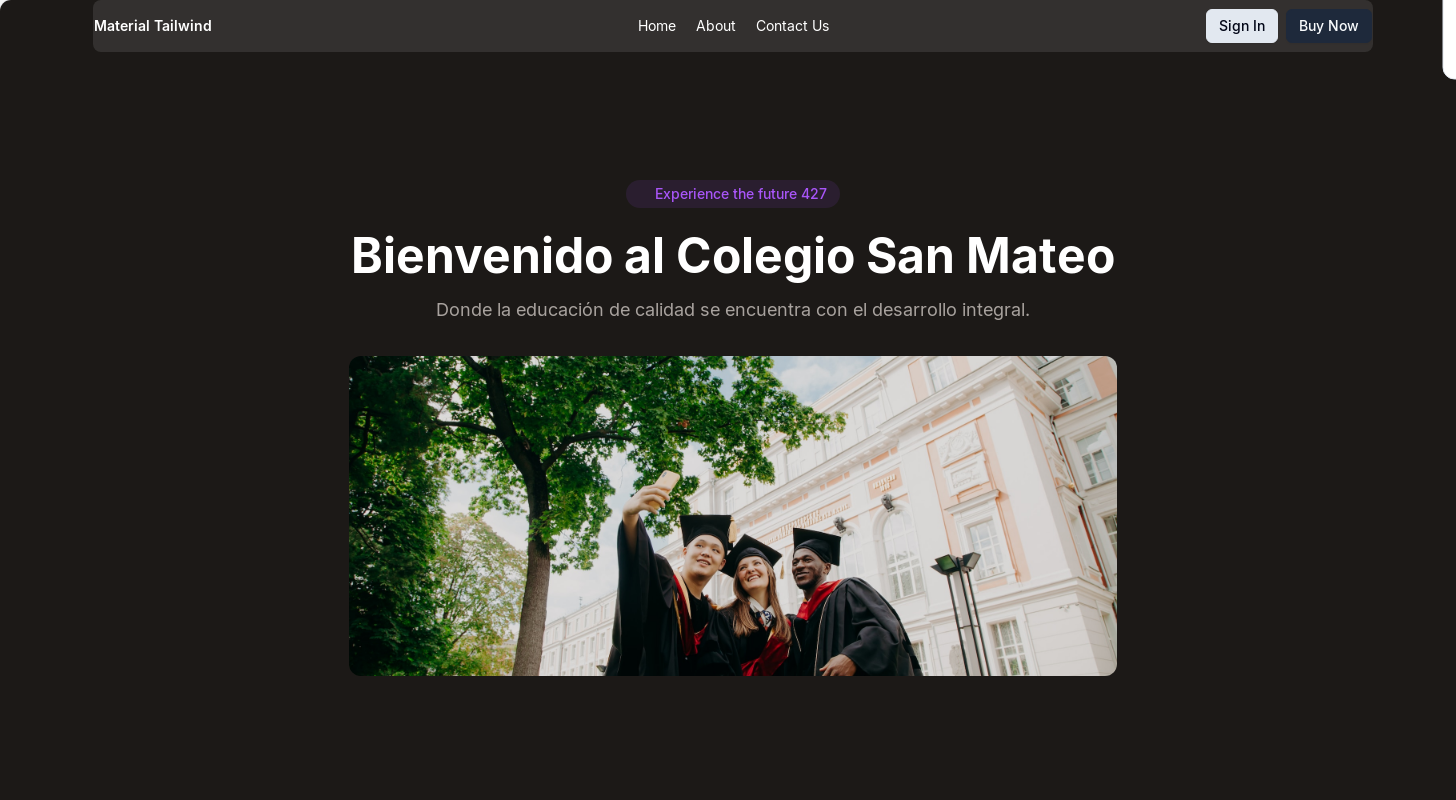Click the Sign In button
This screenshot has width=1456, height=800.
click(x=1242, y=26)
